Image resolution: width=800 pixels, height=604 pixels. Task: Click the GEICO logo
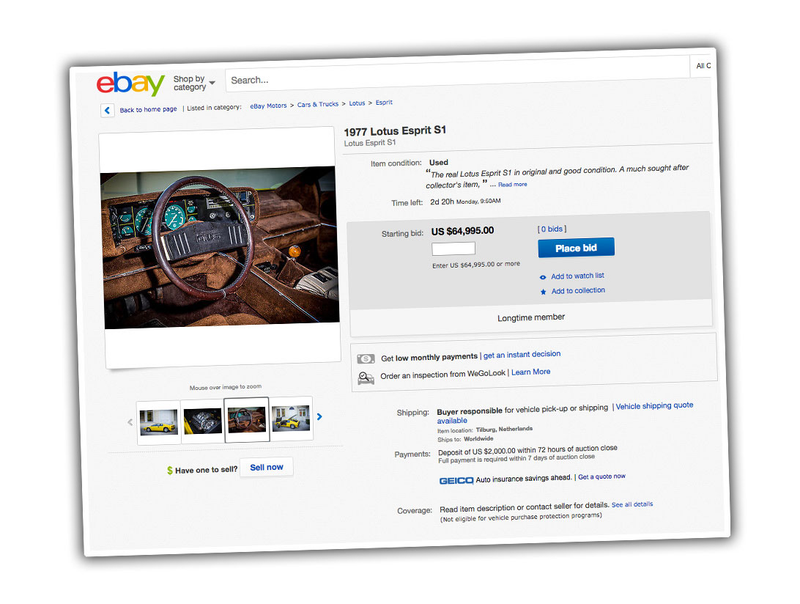tap(456, 481)
